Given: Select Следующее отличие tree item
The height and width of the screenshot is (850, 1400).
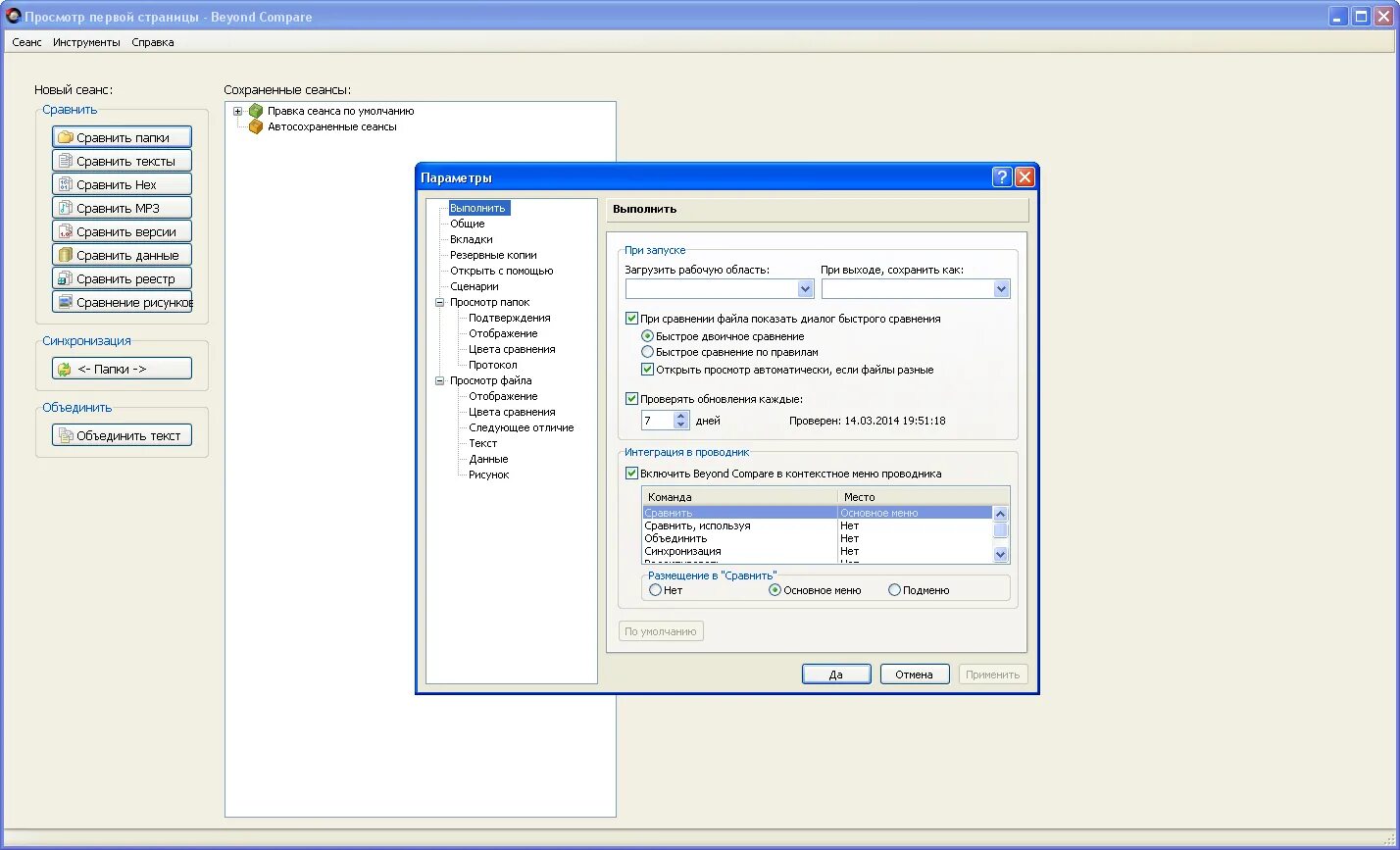Looking at the screenshot, I should [522, 427].
